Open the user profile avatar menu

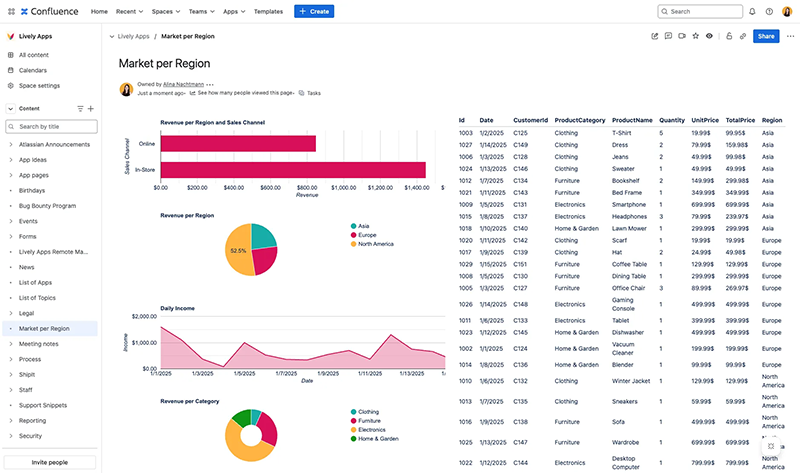787,11
